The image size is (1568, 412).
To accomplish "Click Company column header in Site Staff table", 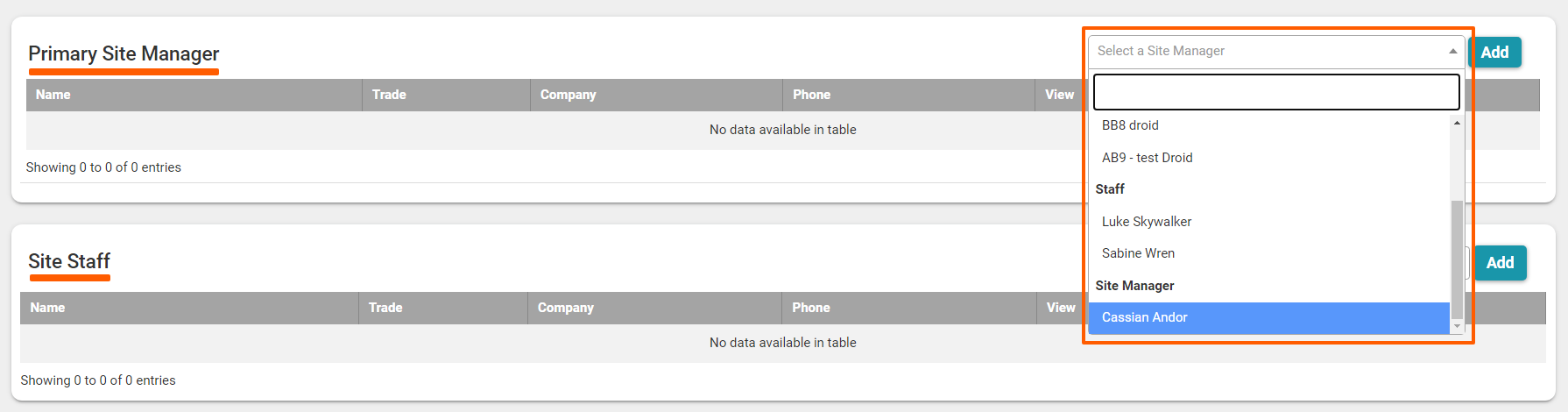I will (565, 308).
